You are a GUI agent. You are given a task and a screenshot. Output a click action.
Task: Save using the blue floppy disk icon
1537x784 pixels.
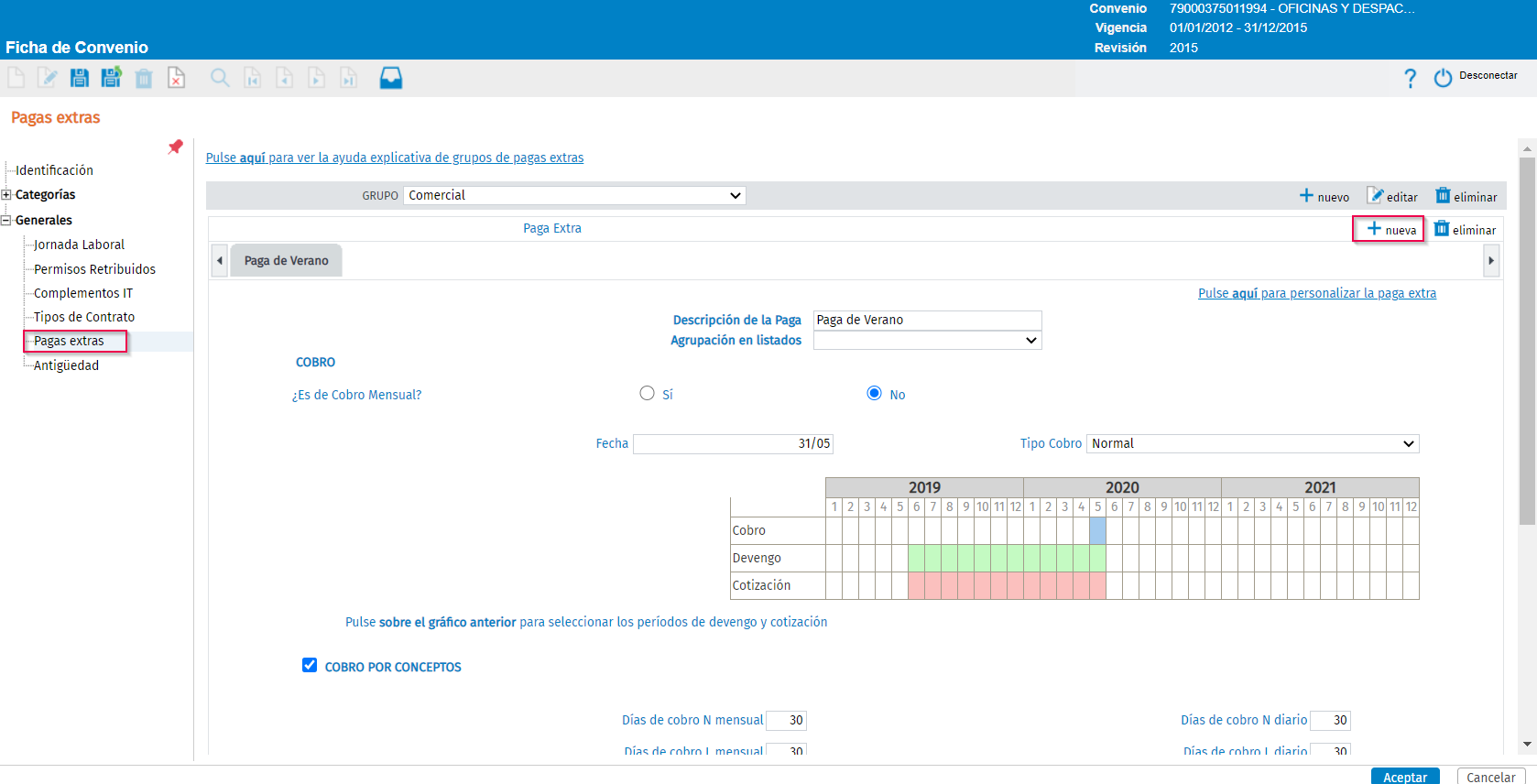pyautogui.click(x=80, y=78)
